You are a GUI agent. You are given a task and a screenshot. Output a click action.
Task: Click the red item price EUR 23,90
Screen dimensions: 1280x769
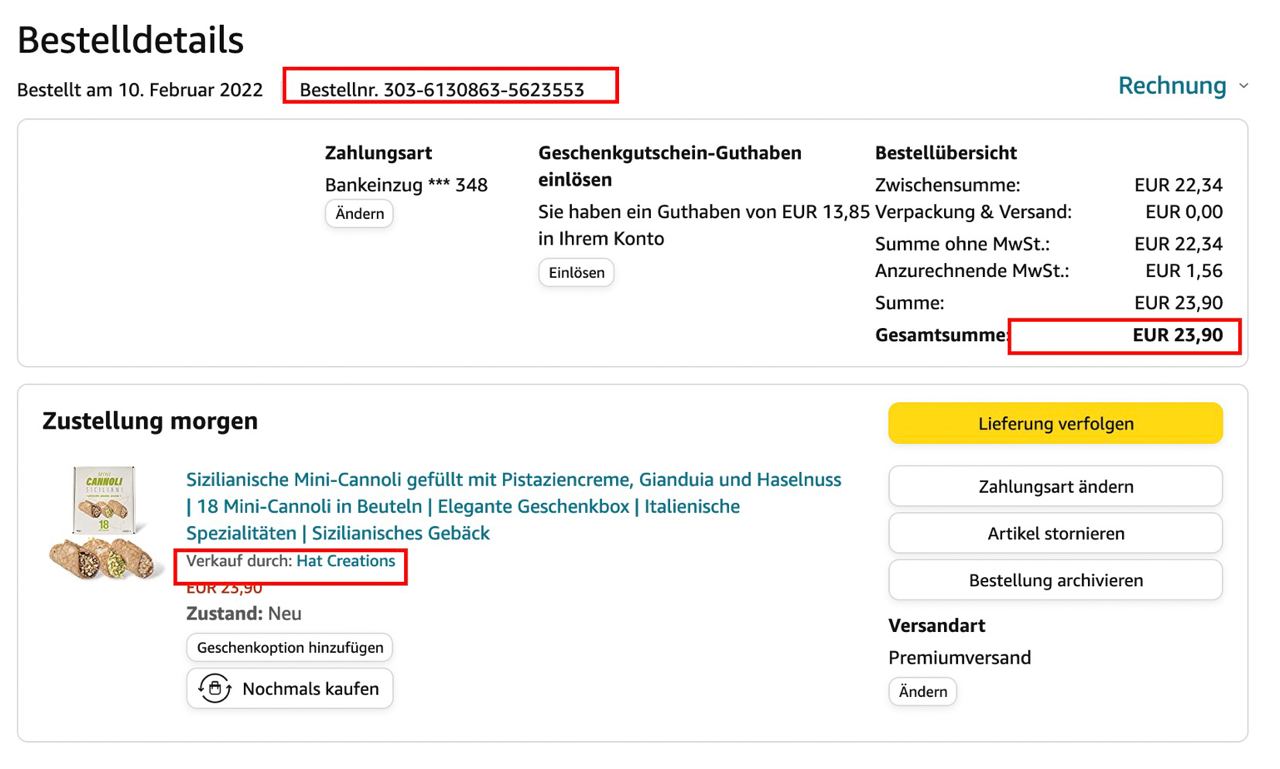224,589
